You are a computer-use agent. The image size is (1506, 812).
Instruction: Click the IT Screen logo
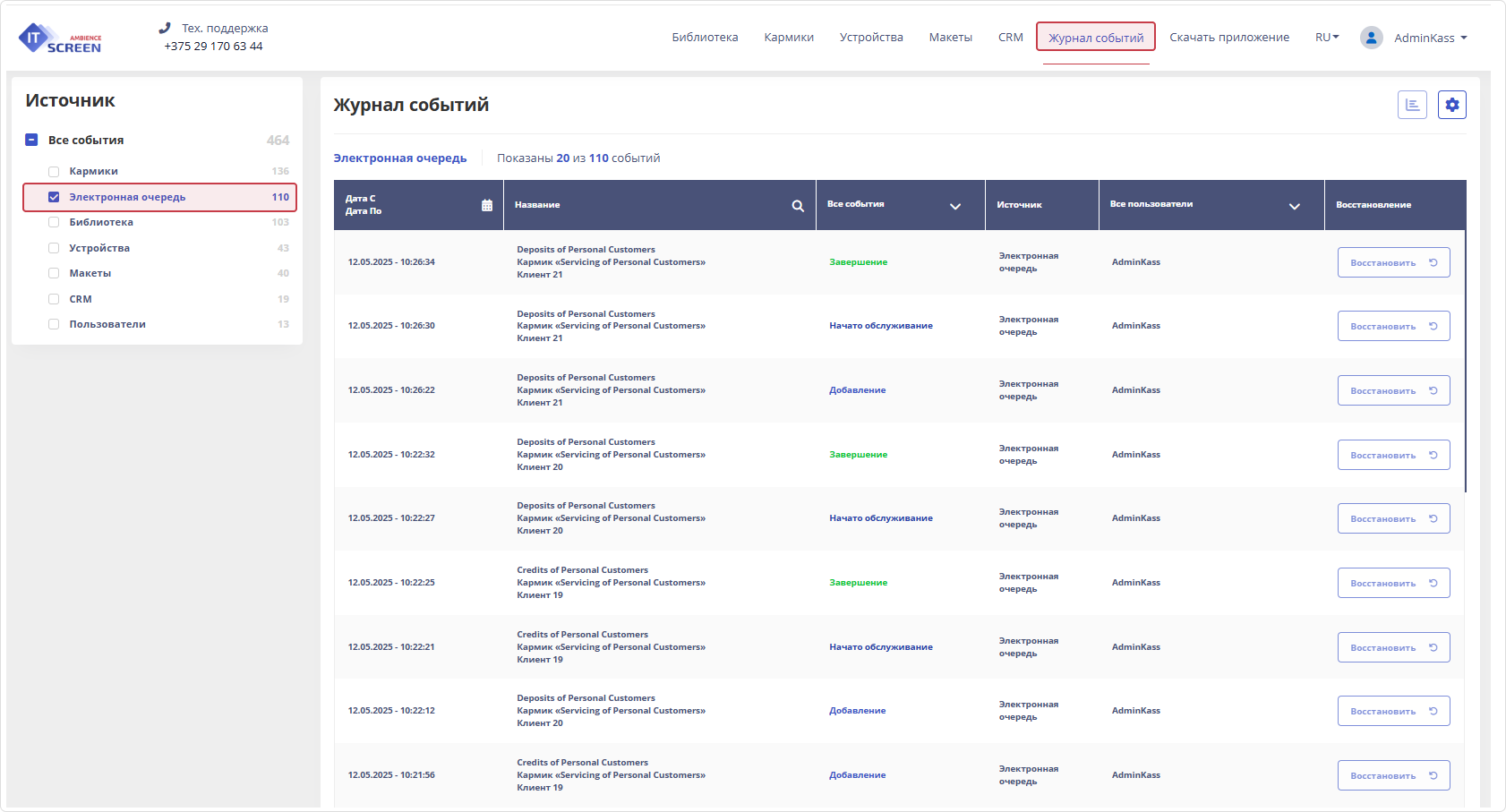coord(59,38)
